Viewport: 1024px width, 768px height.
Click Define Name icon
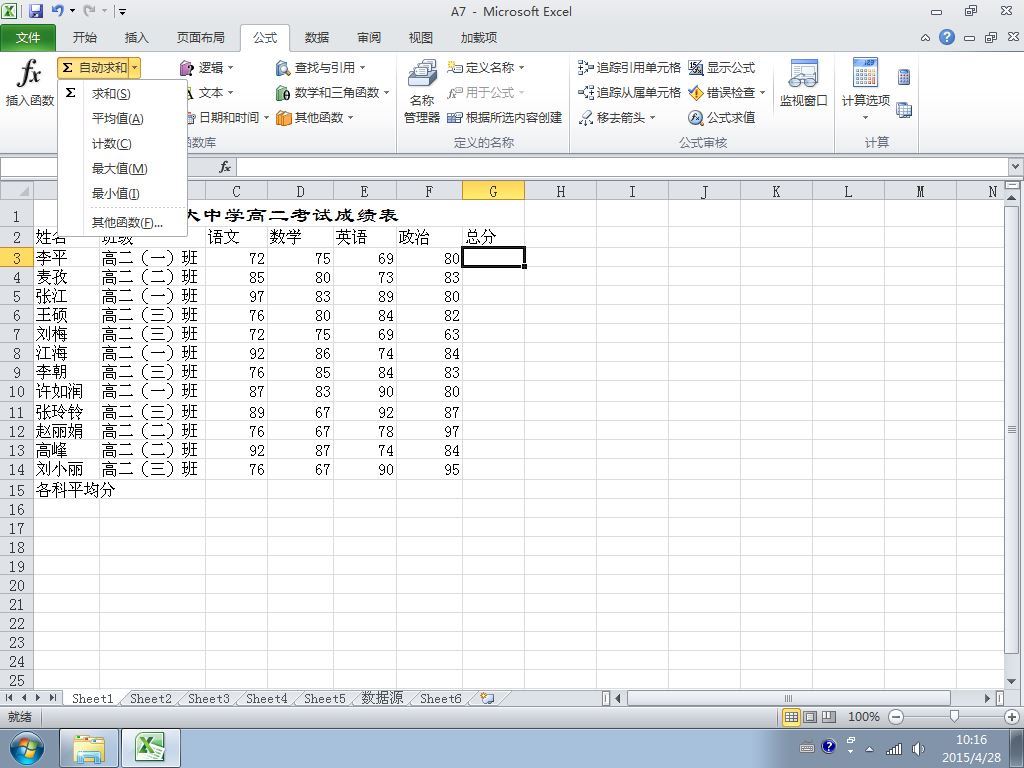click(x=455, y=67)
